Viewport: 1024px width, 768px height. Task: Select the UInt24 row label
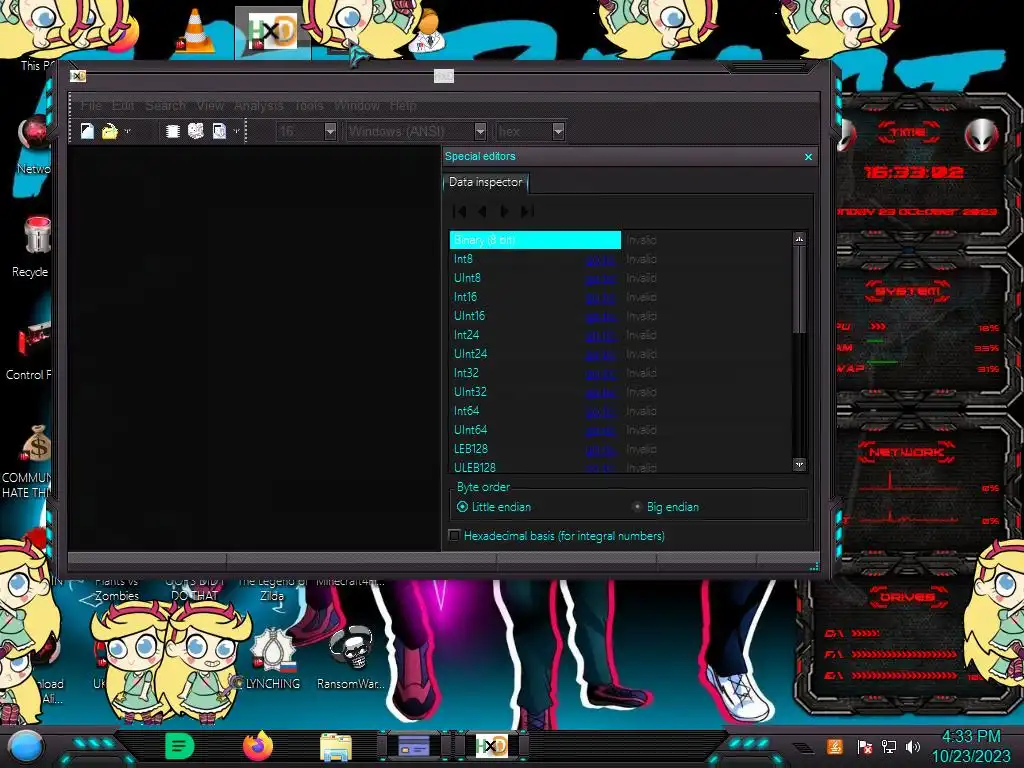pos(470,353)
